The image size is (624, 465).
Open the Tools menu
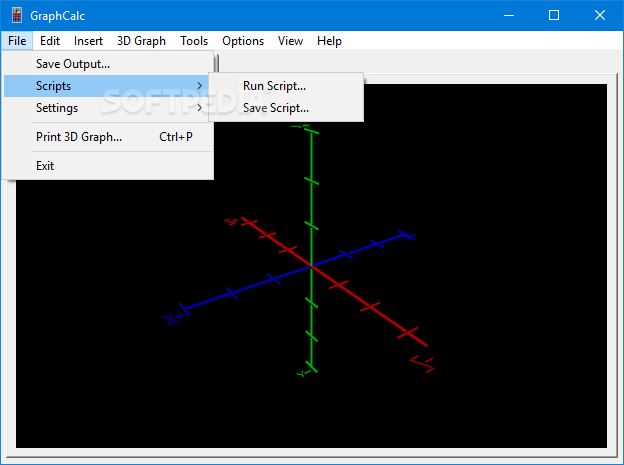point(194,41)
